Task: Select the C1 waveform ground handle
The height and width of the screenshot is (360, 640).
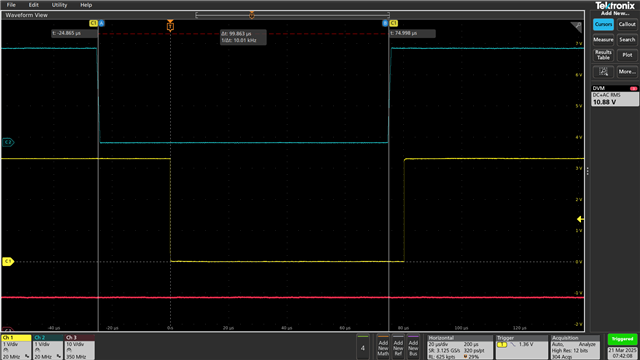Action: coord(8,262)
